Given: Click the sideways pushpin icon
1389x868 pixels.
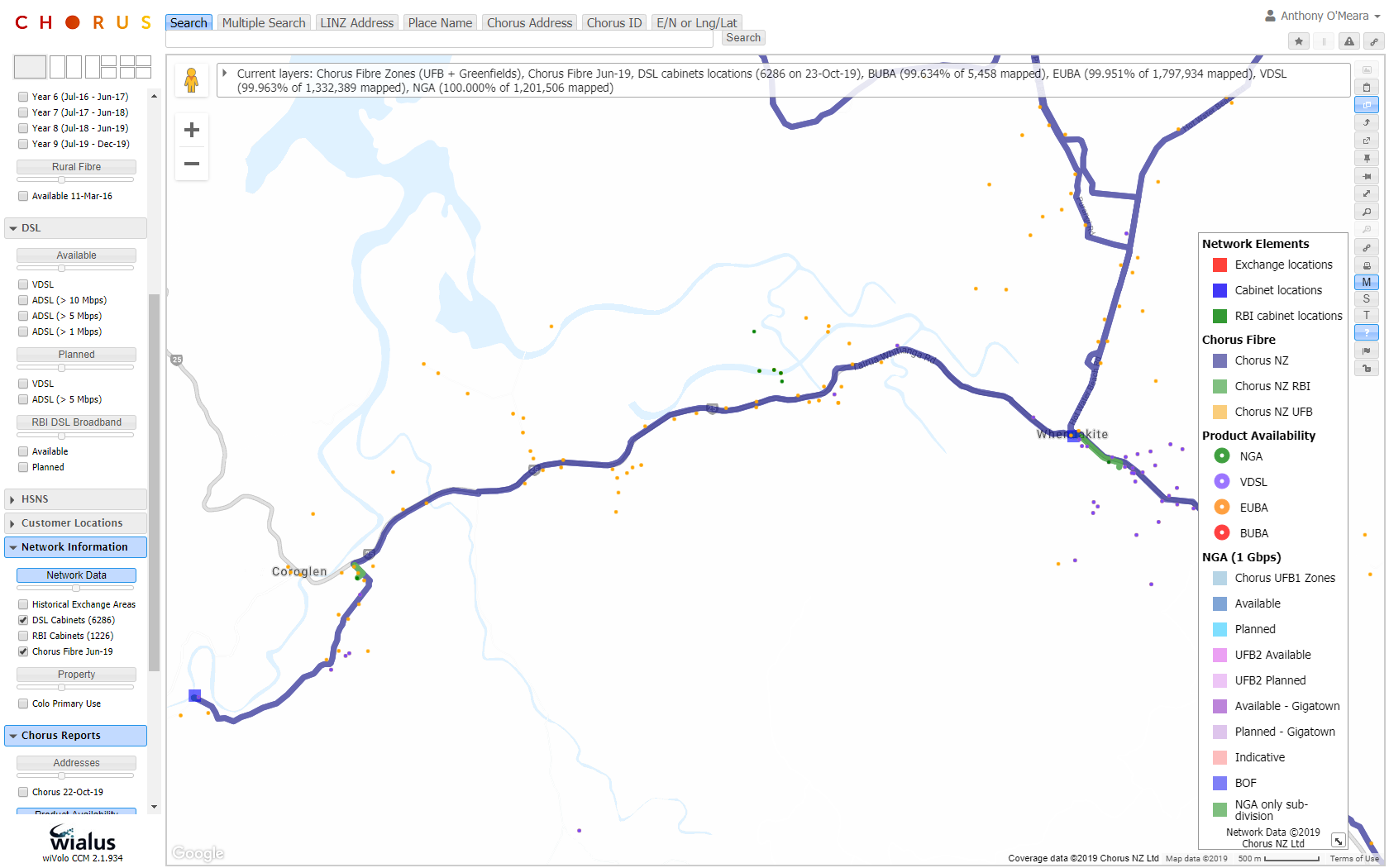Looking at the screenshot, I should (1367, 176).
